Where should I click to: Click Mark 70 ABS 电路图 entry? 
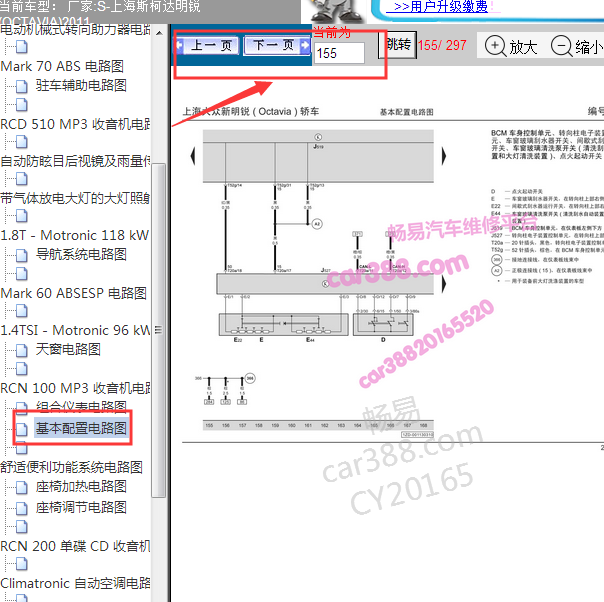[62, 66]
